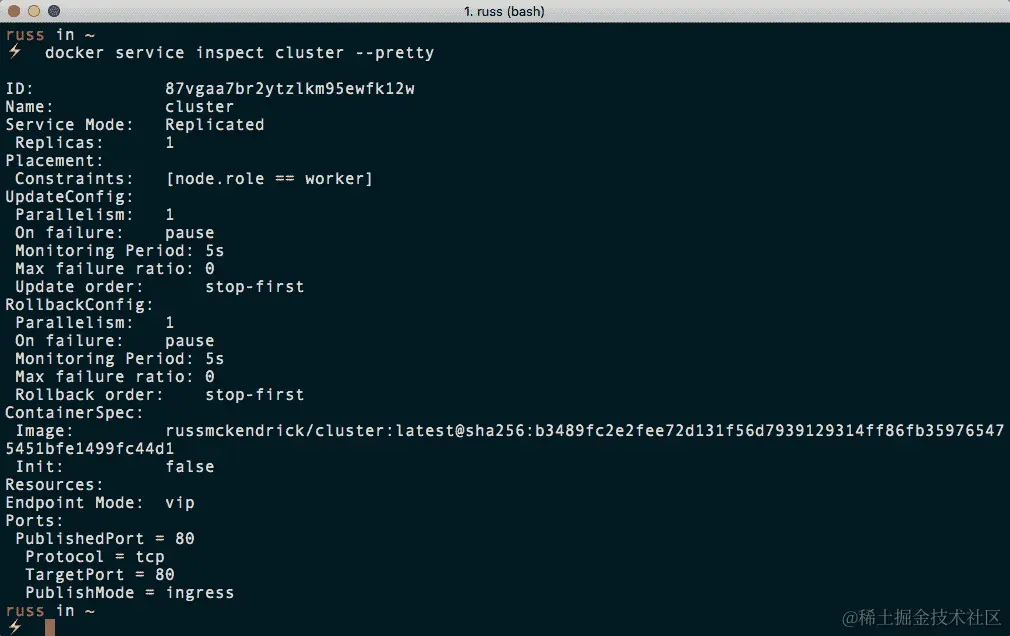The image size is (1010, 636).
Task: Click 'Parallelism:' under UpdateConfig
Action: pos(74,215)
